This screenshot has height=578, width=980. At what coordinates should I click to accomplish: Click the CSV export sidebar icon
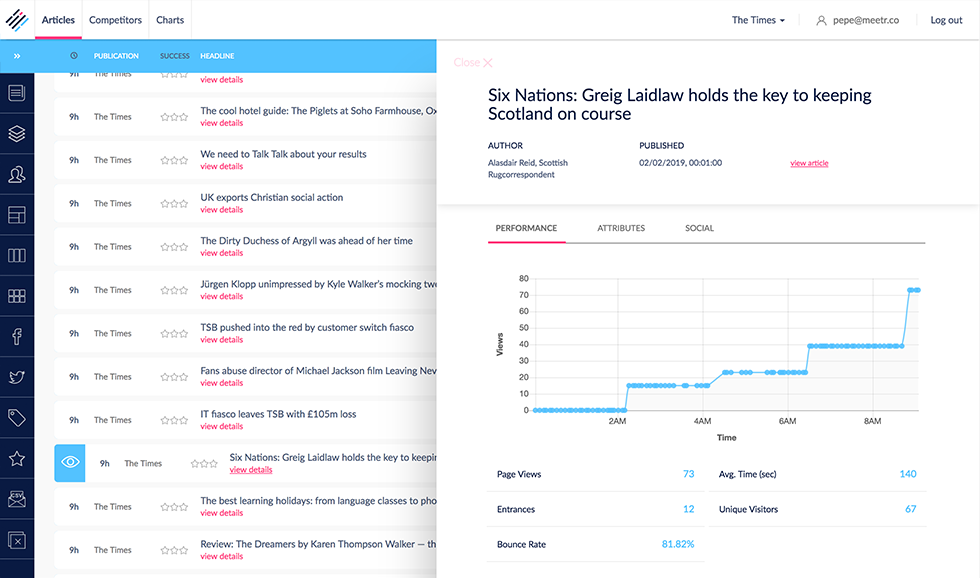pyautogui.click(x=17, y=499)
